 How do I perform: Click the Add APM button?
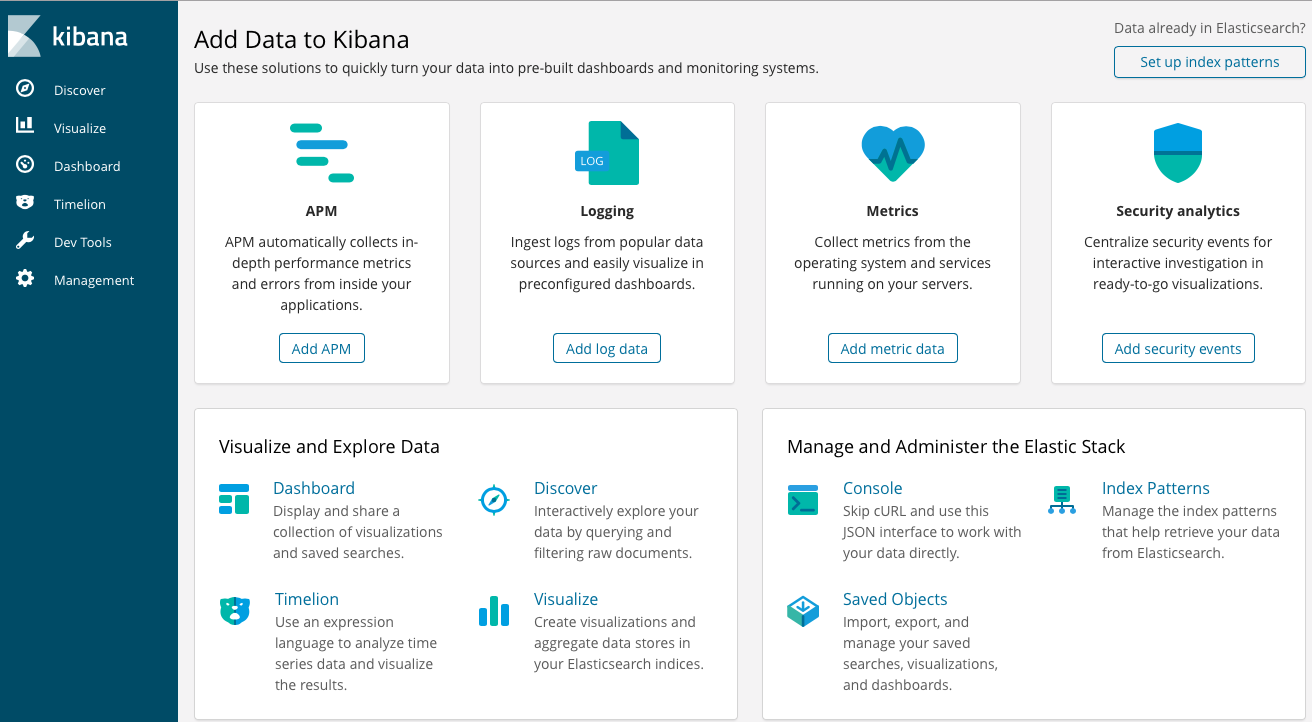(x=322, y=348)
